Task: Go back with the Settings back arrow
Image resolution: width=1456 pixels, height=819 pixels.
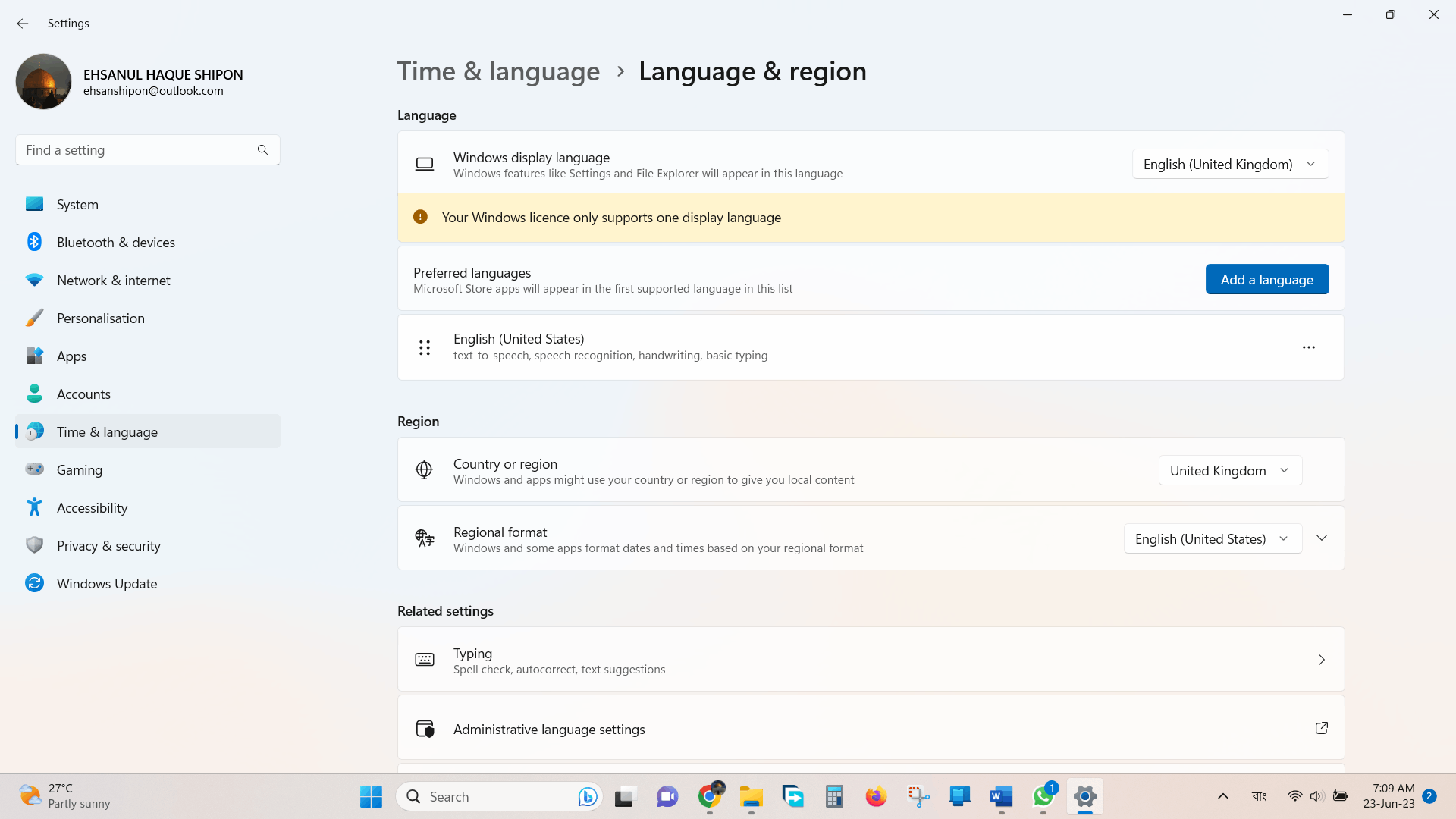Action: click(23, 24)
